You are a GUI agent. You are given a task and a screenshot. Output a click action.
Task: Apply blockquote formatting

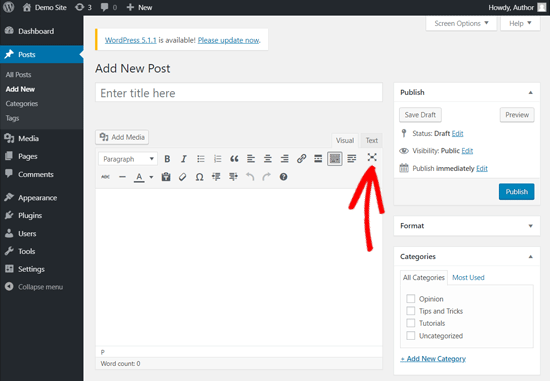(x=234, y=159)
